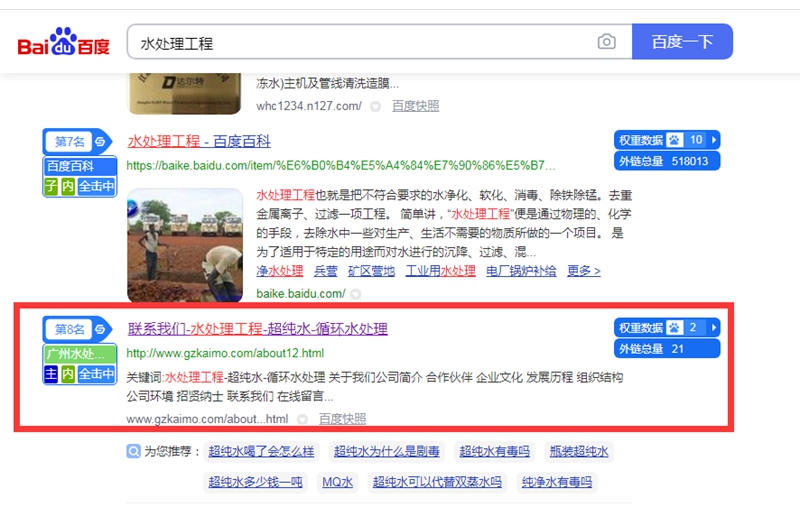The image size is (800, 507).
Task: Toggle the 全击中 tag of 8th result
Action: point(97,374)
